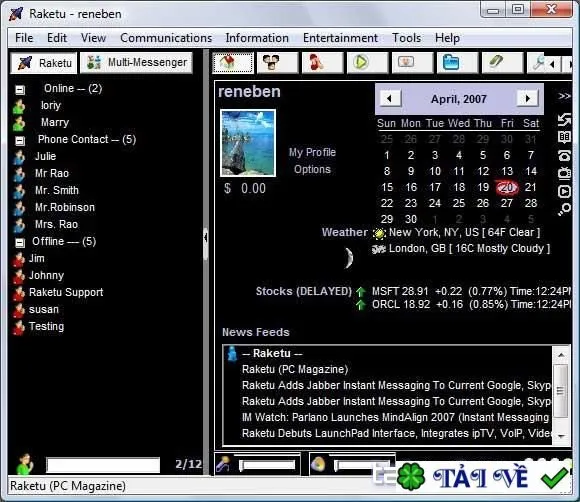Open London weather entry
Image resolution: width=580 pixels, height=502 pixels.
click(x=469, y=248)
